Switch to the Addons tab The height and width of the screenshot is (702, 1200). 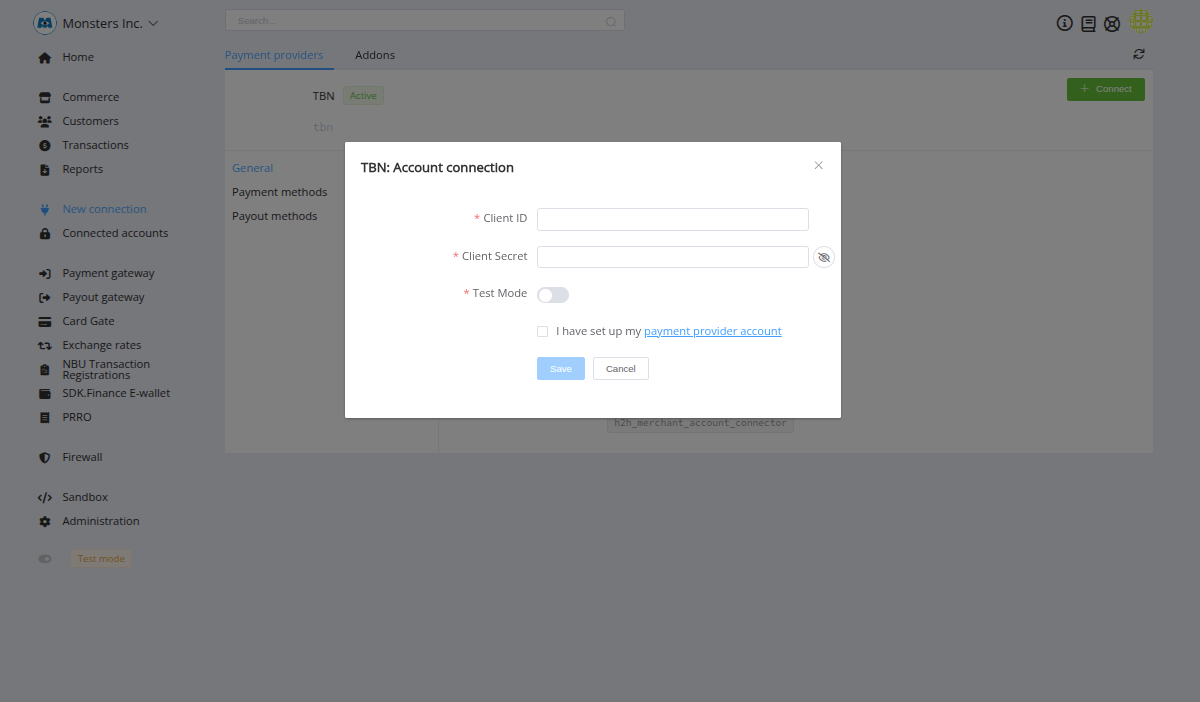375,55
